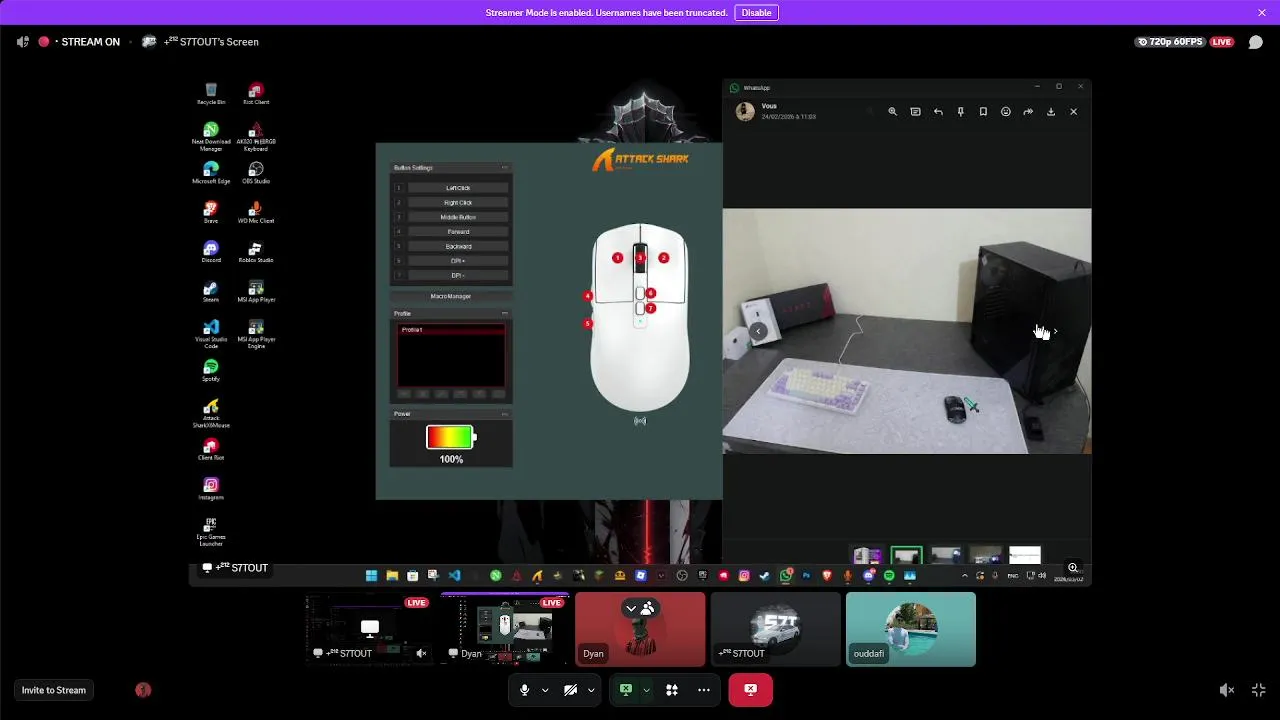Select the white document thumbnail in strip
The height and width of the screenshot is (720, 1280).
[1025, 555]
